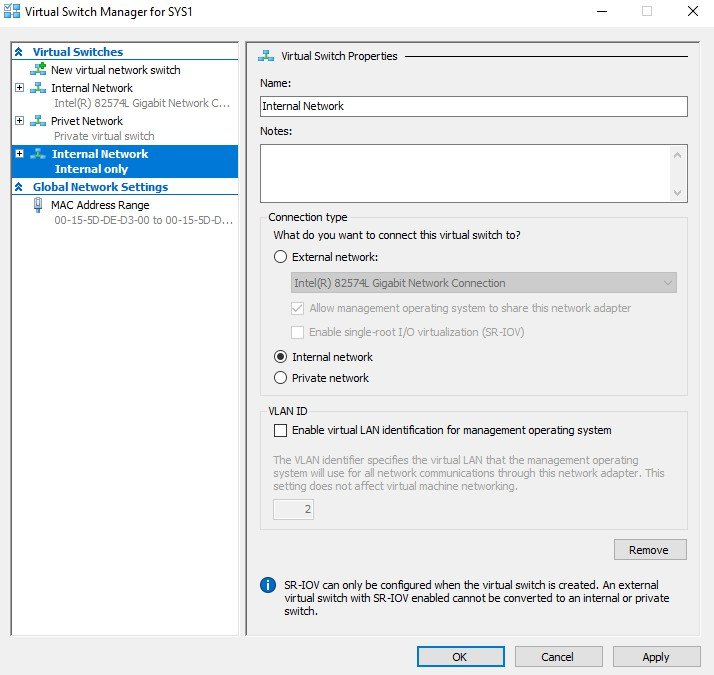714x675 pixels.
Task: Click the New virtual network switch icon
Action: click(38, 69)
